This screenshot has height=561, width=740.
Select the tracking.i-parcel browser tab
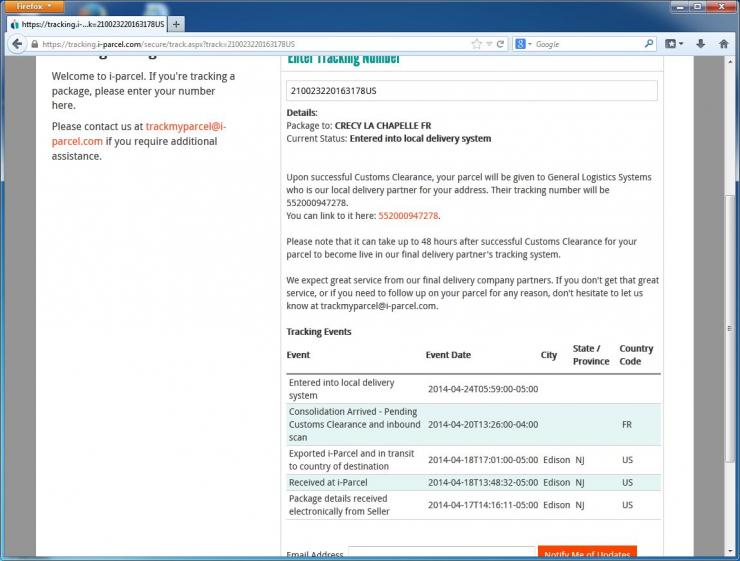tap(88, 24)
